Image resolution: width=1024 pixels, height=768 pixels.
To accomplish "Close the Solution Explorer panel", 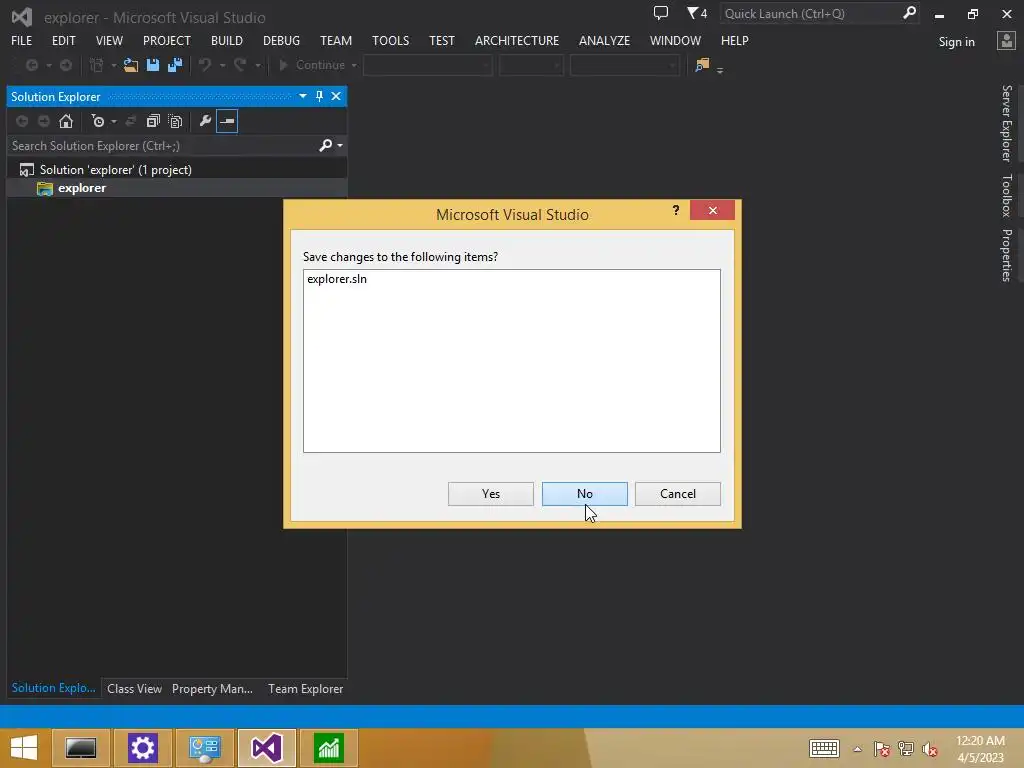I will tap(336, 96).
